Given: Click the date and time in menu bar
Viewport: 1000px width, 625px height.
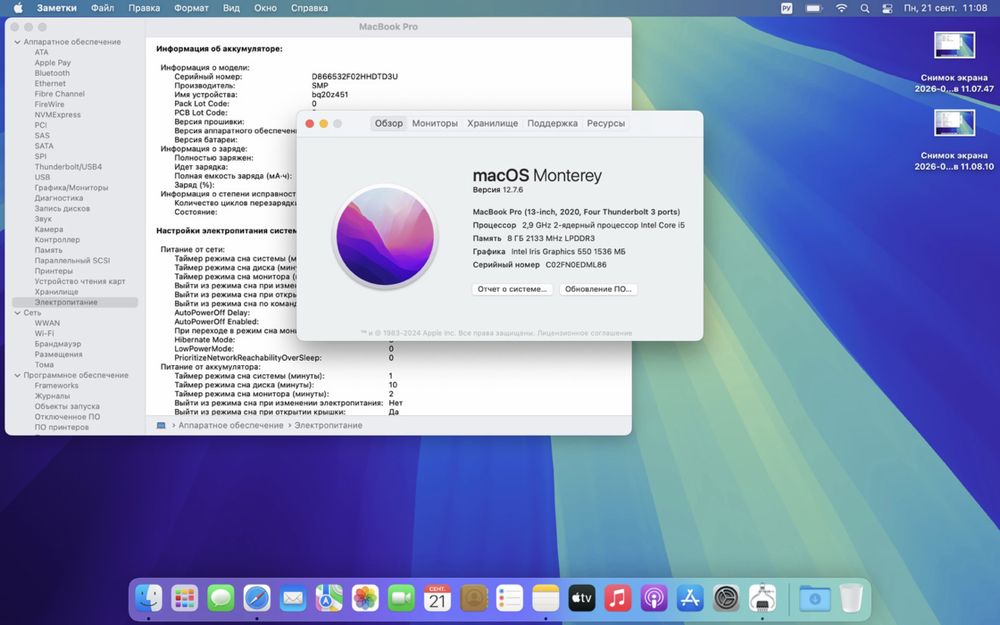Looking at the screenshot, I should (945, 8).
